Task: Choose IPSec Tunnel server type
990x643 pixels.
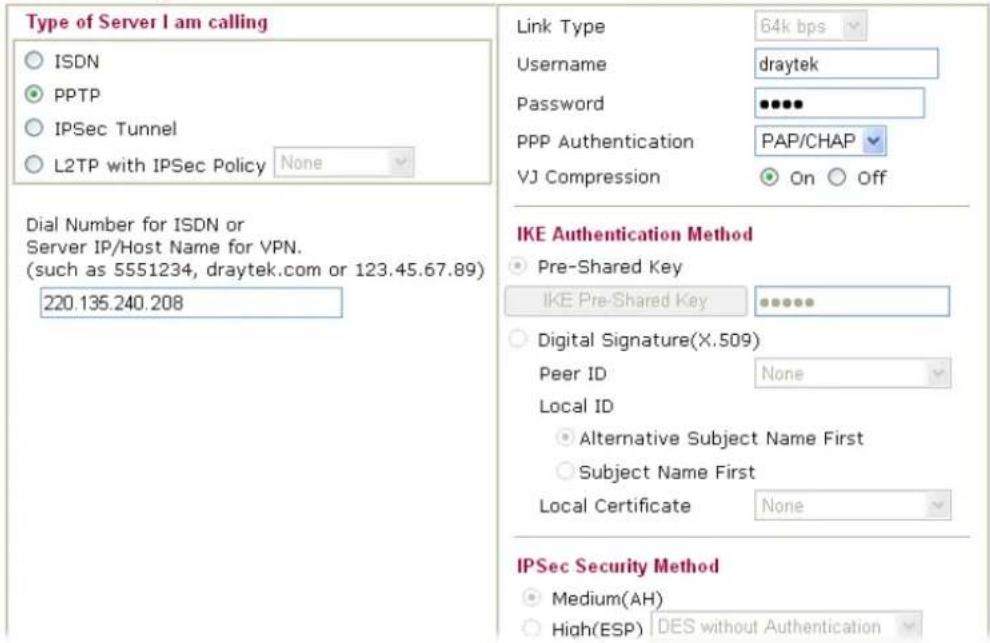Action: click(x=34, y=128)
